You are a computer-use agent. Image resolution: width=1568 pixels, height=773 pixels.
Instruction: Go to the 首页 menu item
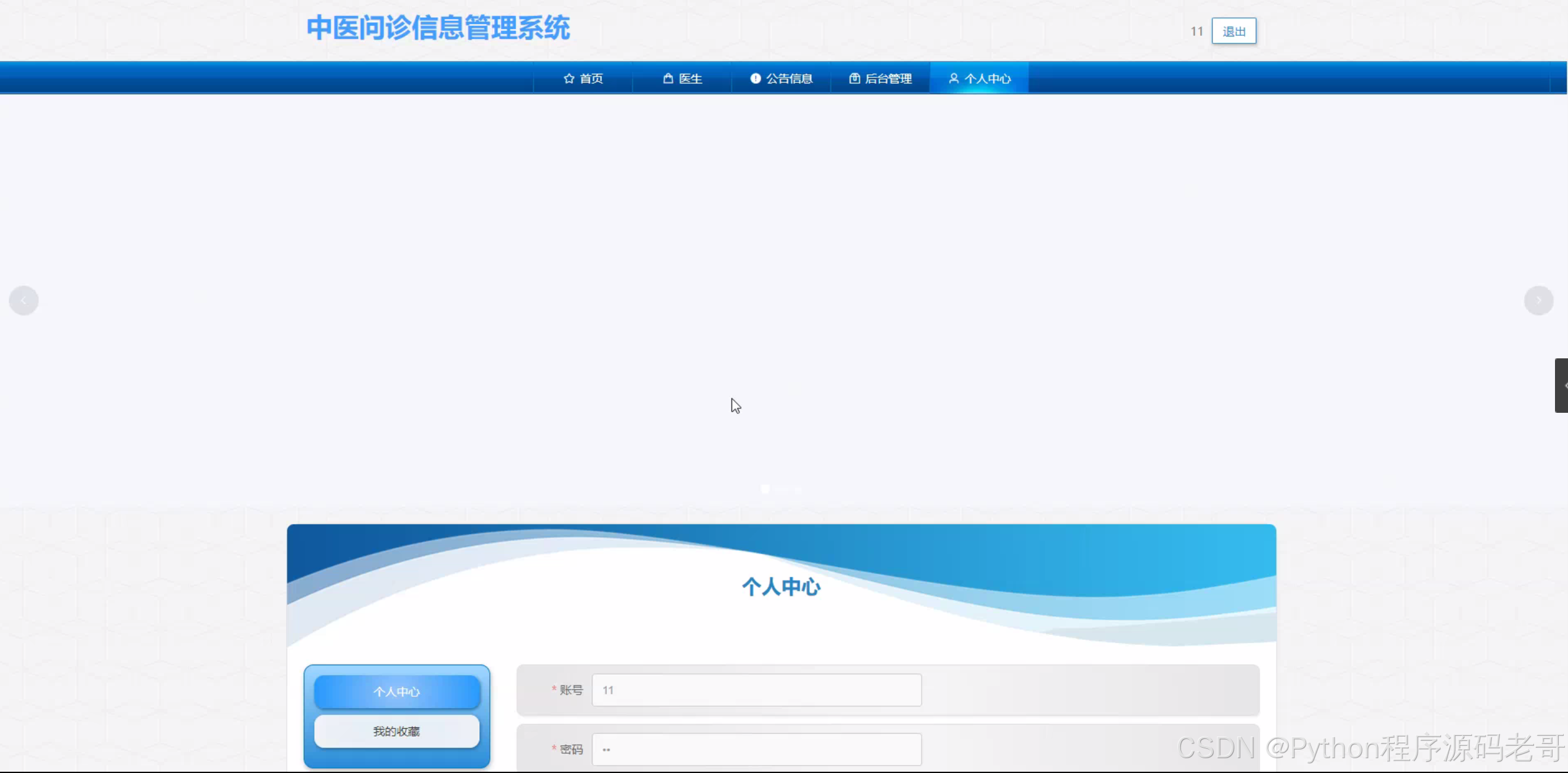[x=591, y=79]
